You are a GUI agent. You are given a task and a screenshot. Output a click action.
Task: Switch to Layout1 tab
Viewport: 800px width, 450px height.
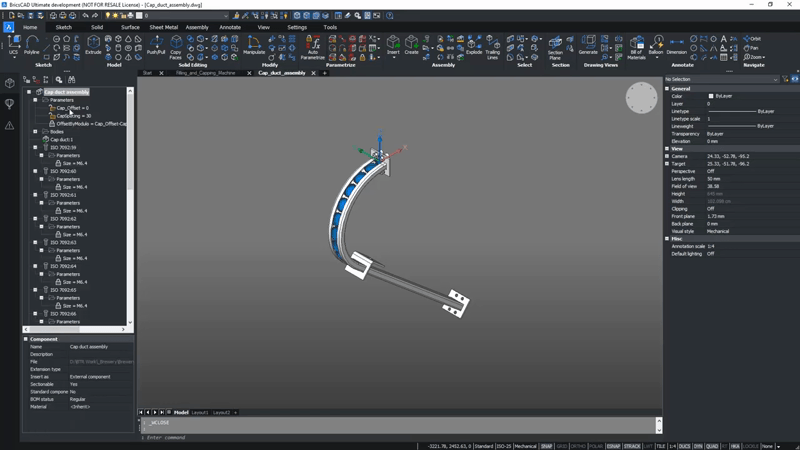point(200,413)
